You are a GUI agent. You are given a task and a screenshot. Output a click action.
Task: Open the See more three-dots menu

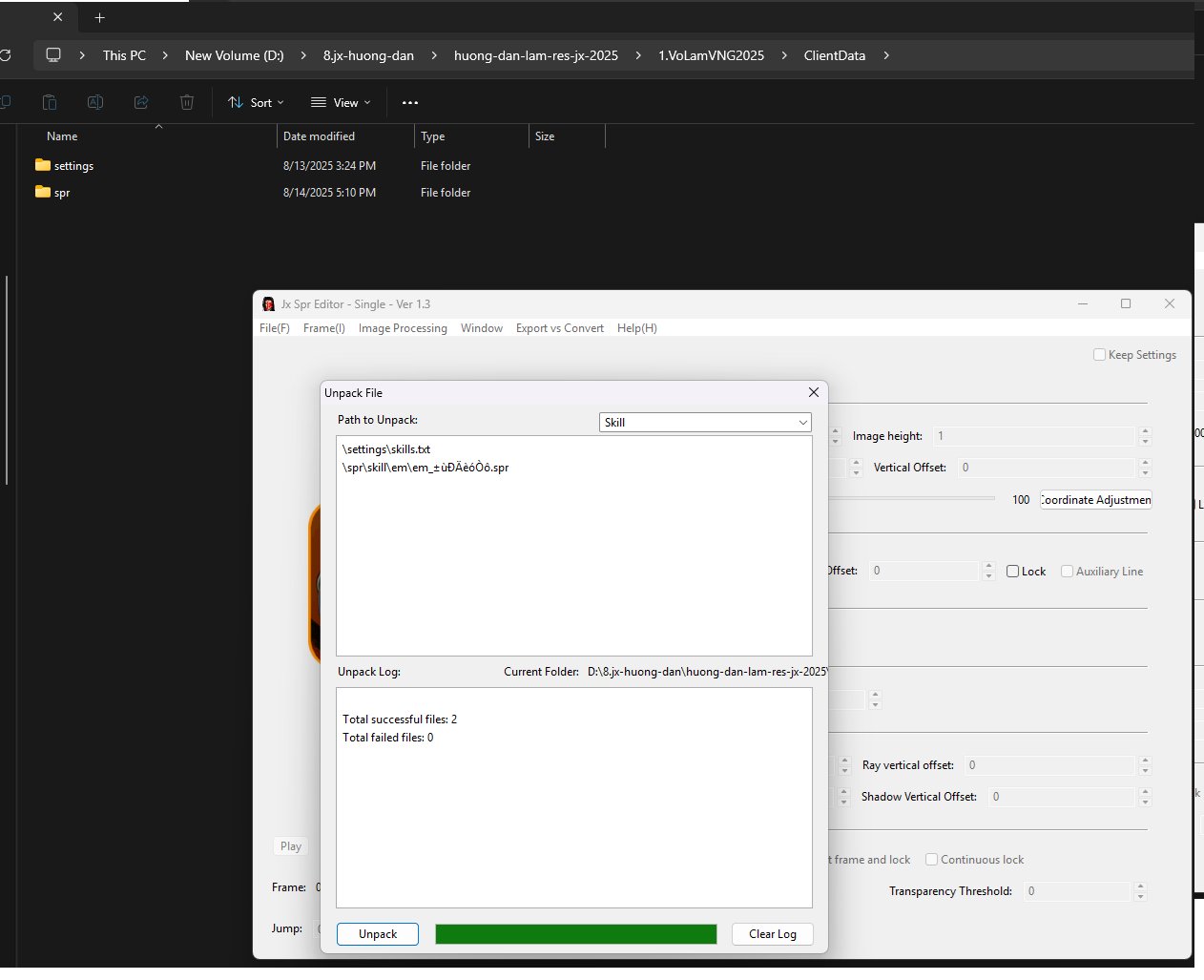[410, 102]
